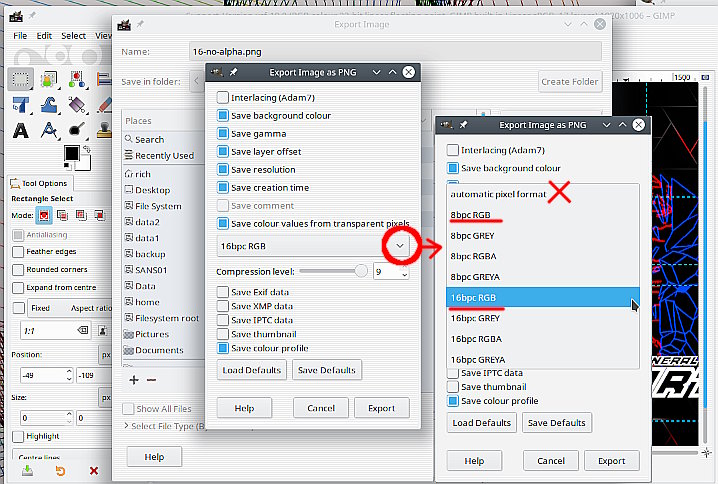Check Show All Files in Export Image
Viewport: 718px width, 484px height.
128,408
